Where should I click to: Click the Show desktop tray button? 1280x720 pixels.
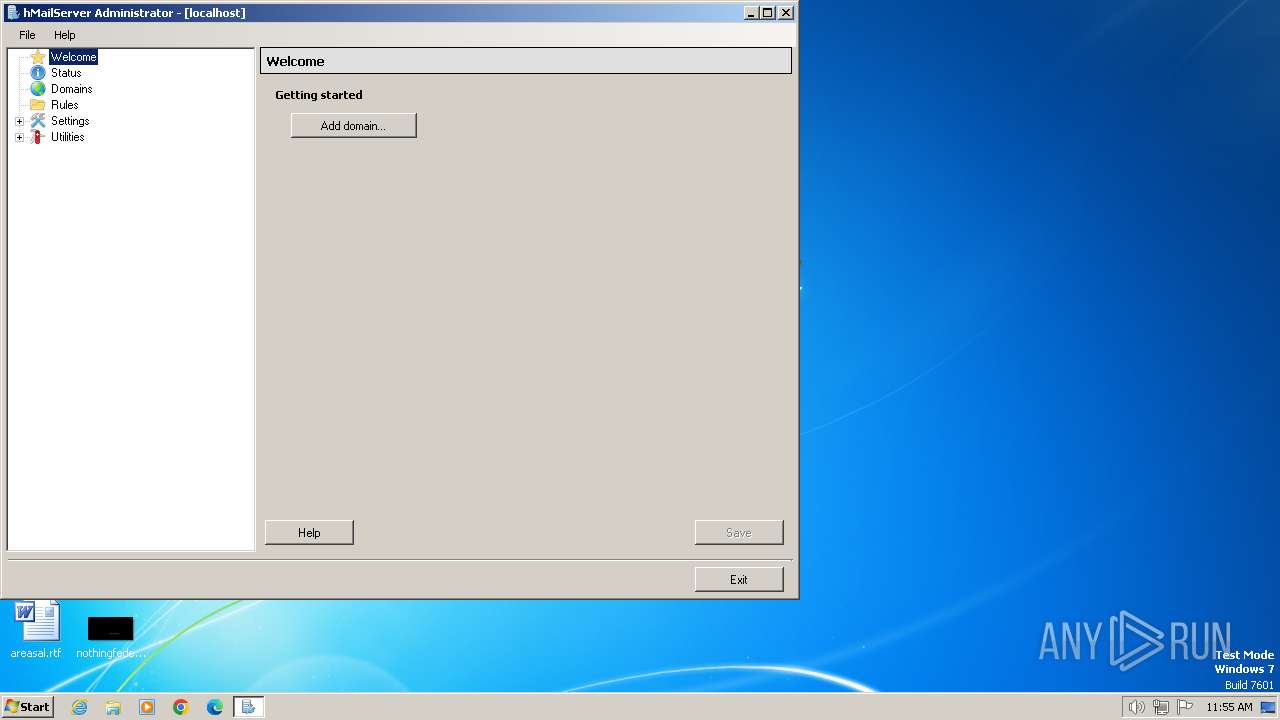point(1268,707)
